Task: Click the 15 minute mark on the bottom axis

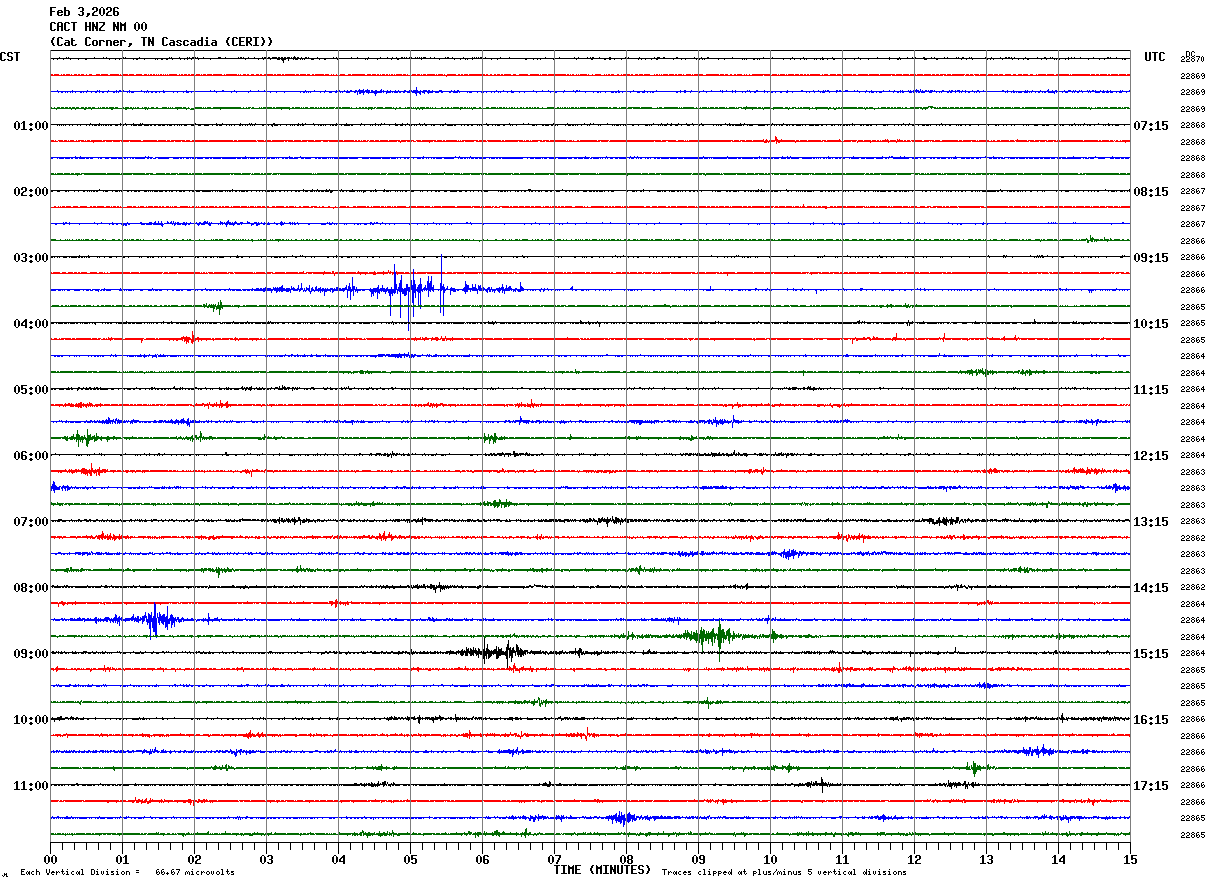Action: (1130, 859)
